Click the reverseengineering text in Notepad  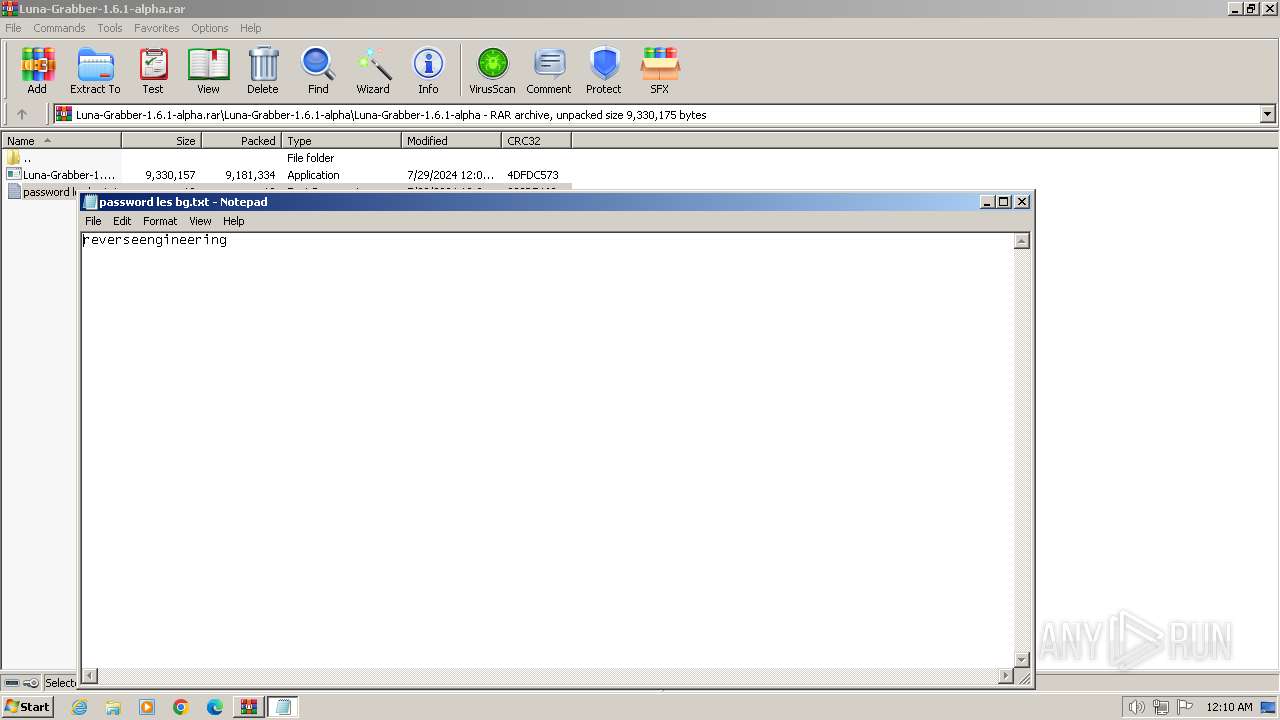[x=155, y=240]
